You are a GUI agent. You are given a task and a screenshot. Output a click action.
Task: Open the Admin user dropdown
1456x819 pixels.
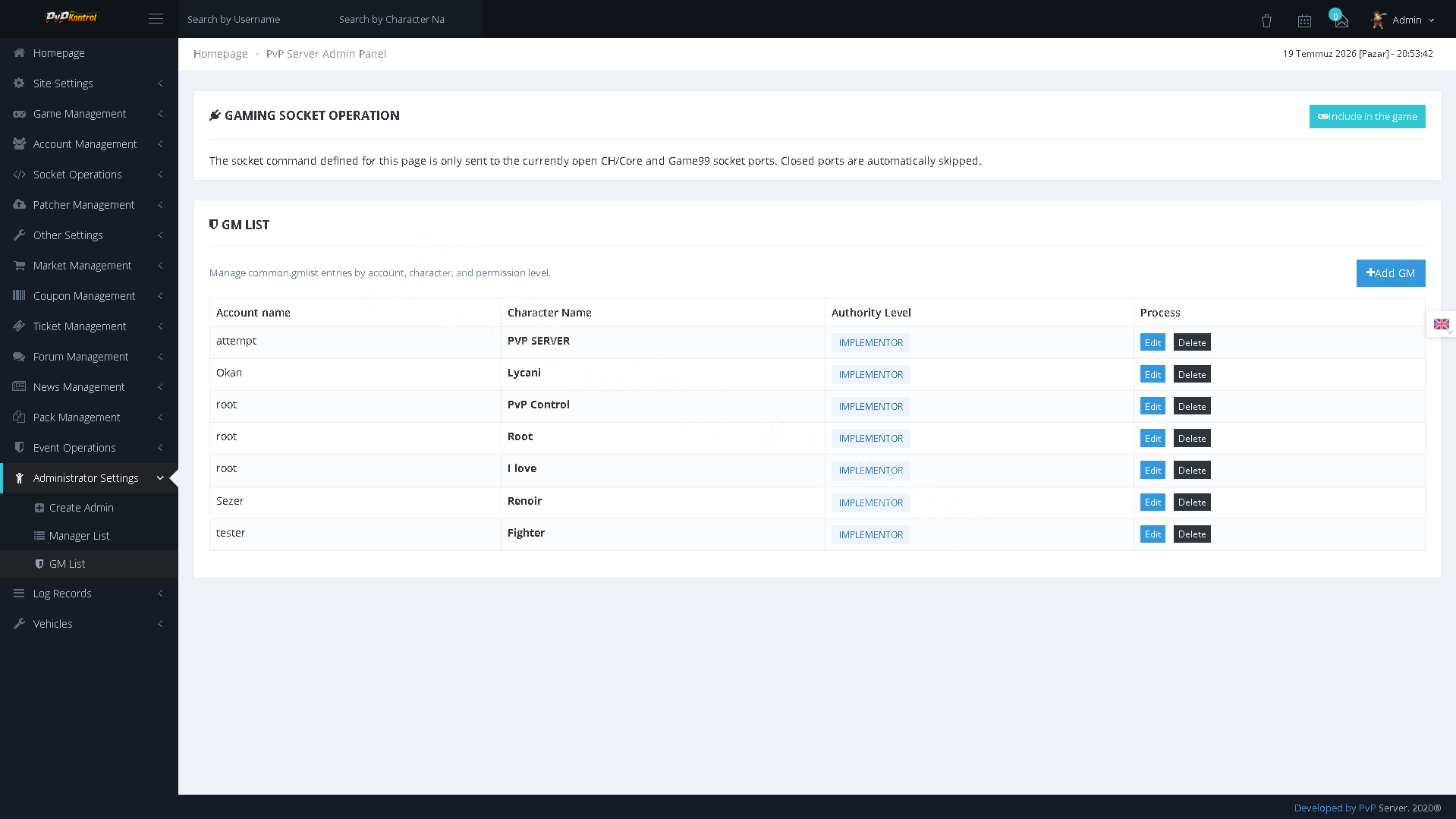point(1404,20)
